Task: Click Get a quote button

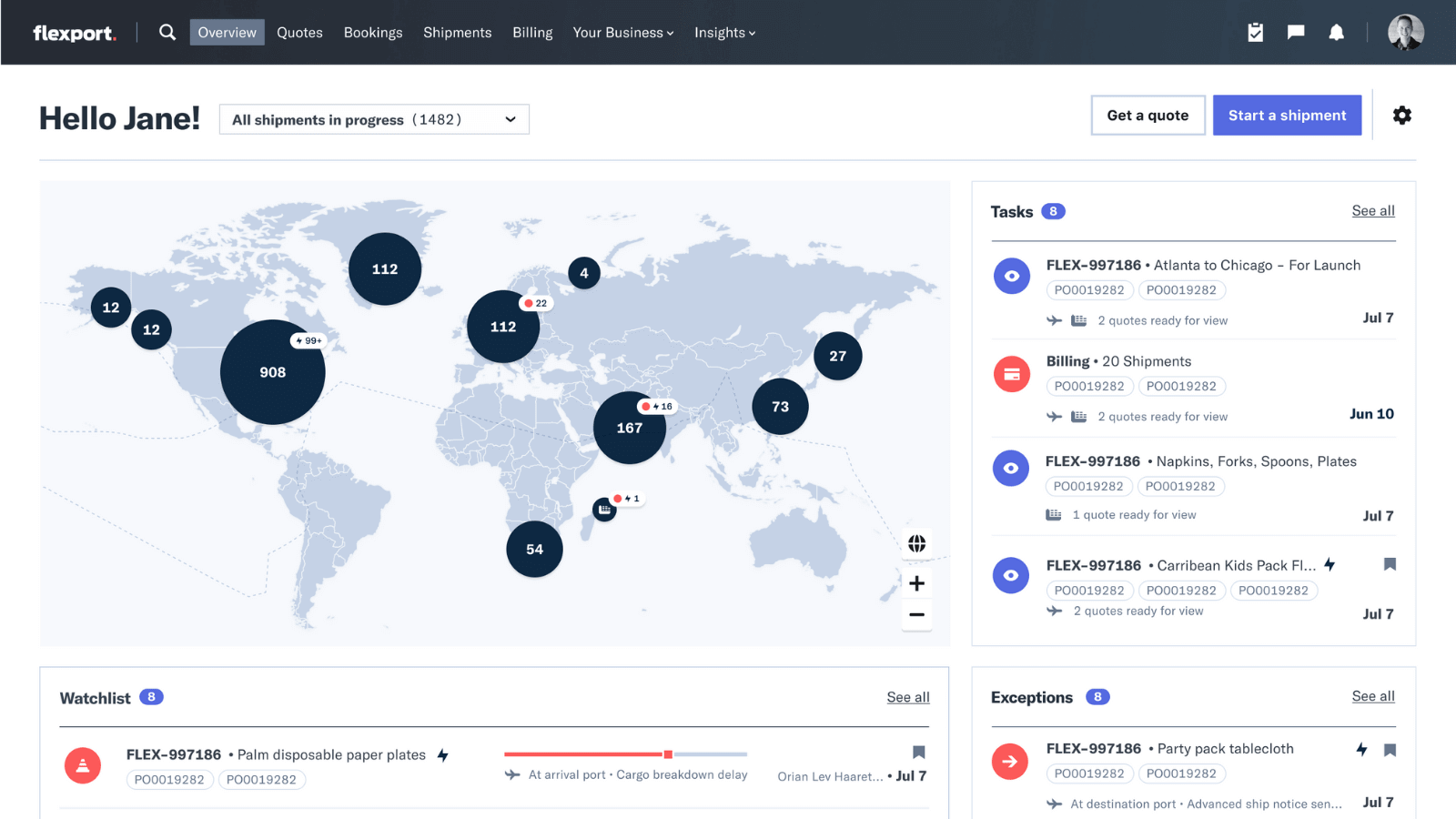Action: (x=1148, y=116)
